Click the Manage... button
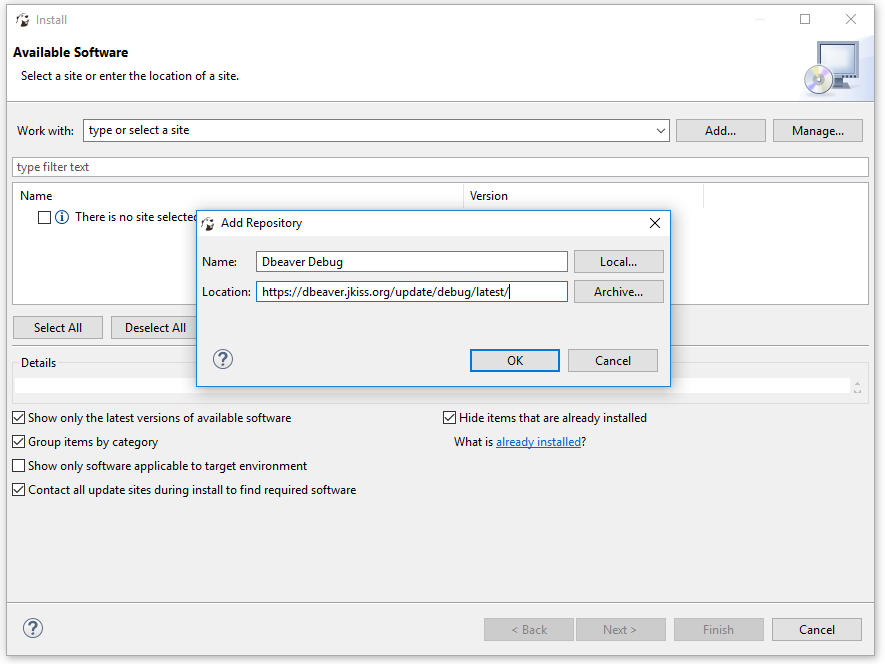 point(818,131)
